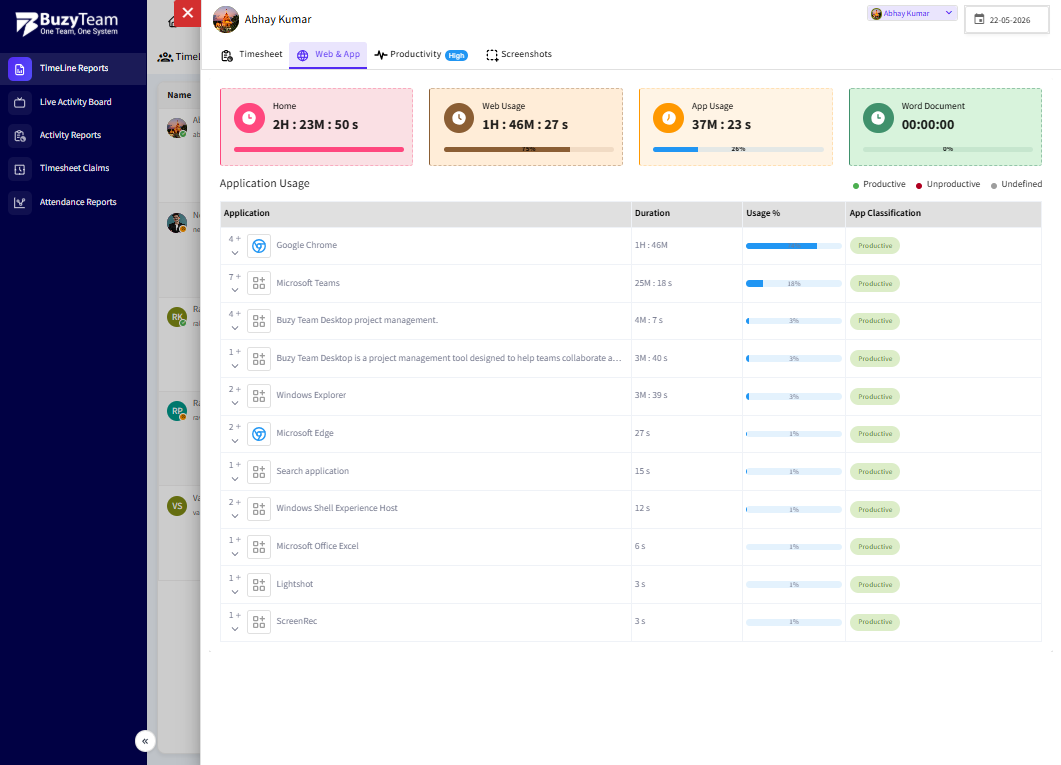
Task: Click Productive badge for Google Chrome
Action: 875,246
